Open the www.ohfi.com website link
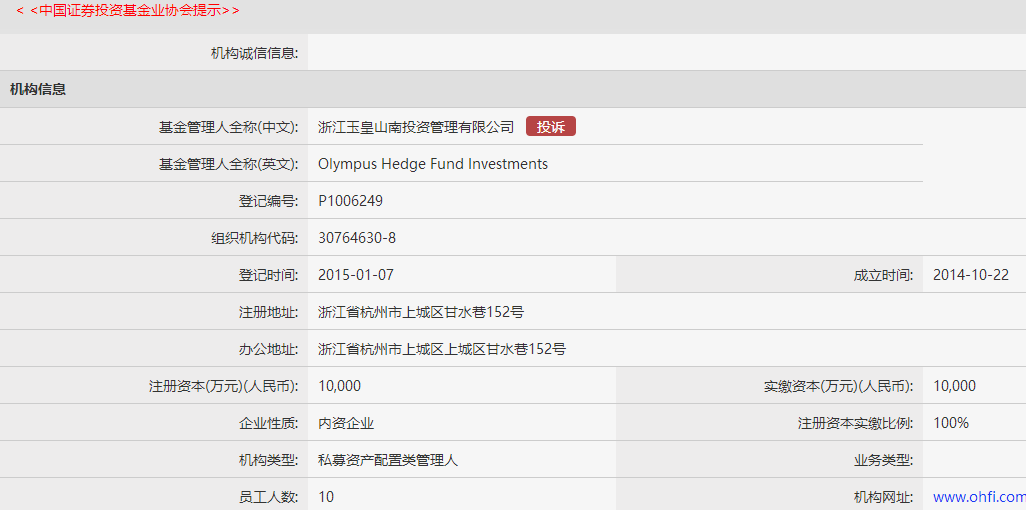Viewport: 1026px width, 510px height. coord(978,497)
